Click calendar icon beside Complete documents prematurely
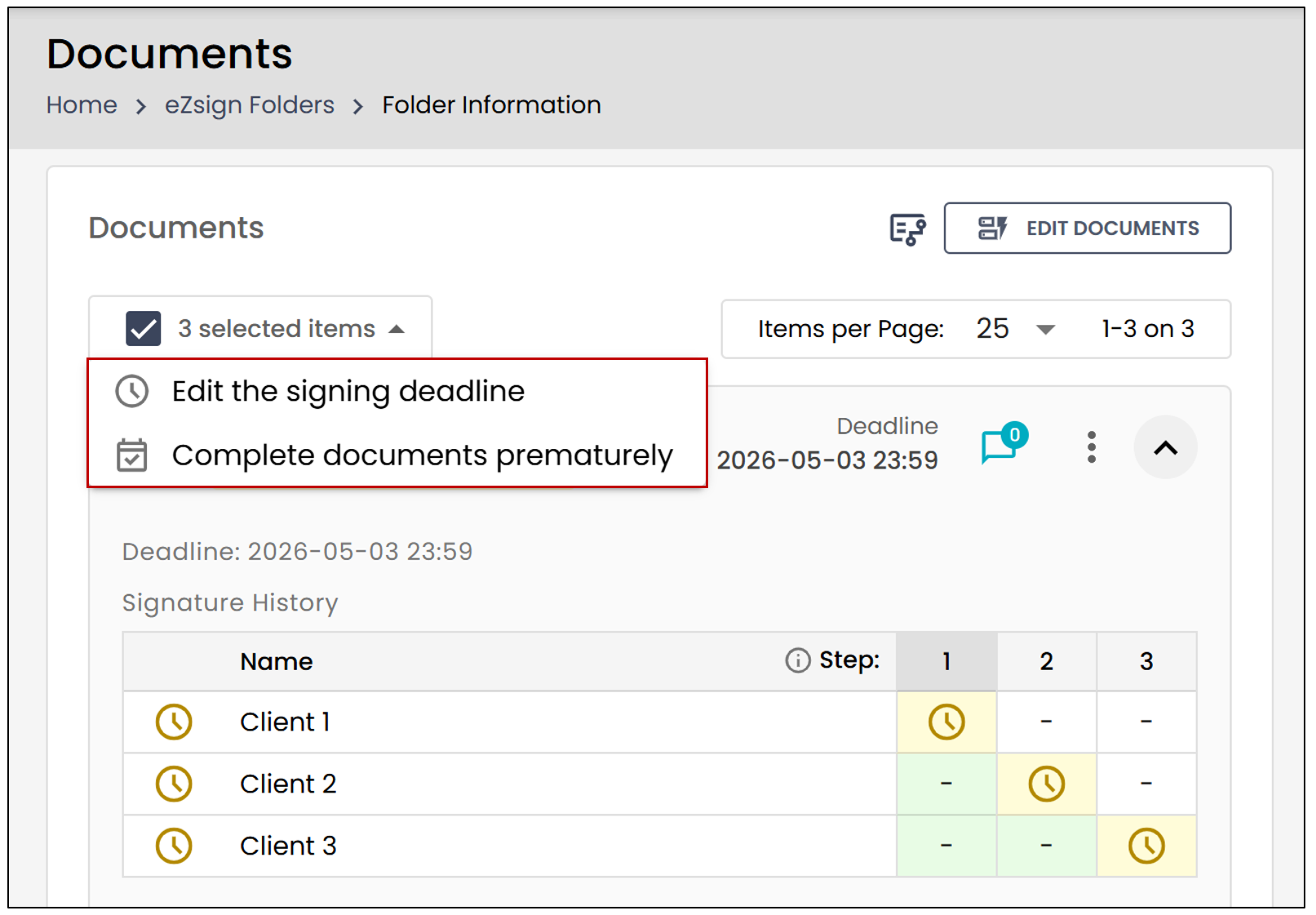The width and height of the screenshot is (1316, 915). [132, 455]
